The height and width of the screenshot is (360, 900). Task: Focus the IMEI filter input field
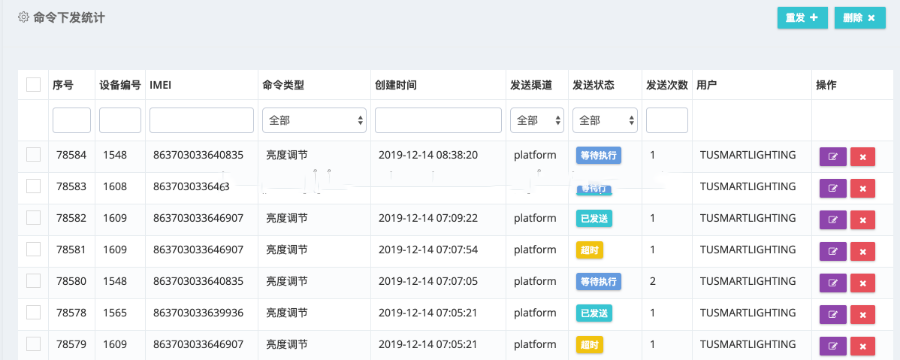point(201,120)
